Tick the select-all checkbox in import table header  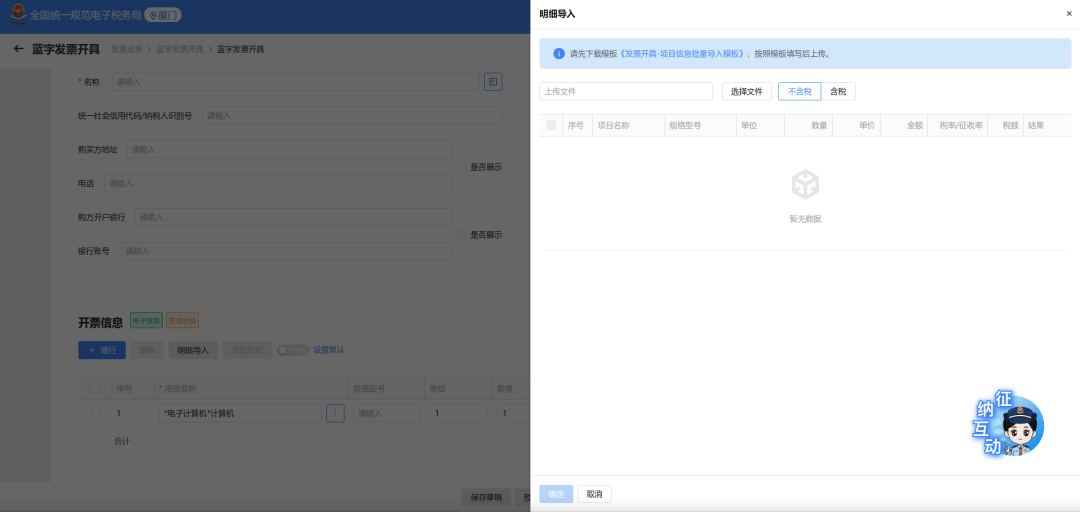551,126
